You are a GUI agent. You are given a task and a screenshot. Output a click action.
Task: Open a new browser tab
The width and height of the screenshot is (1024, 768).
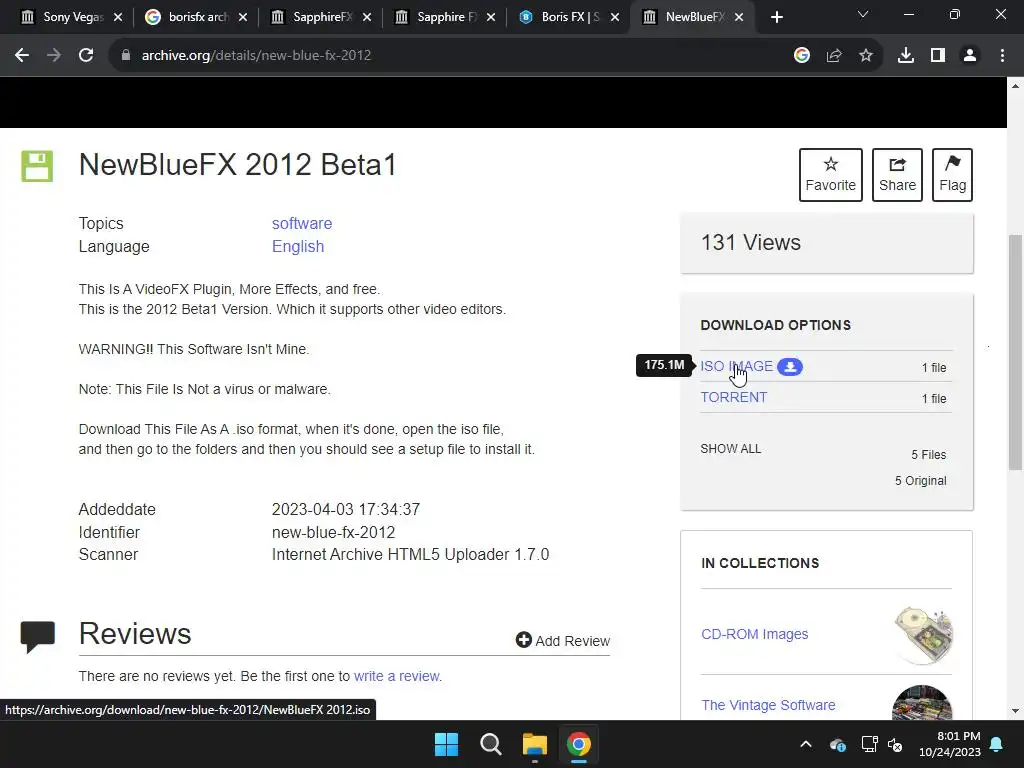click(776, 17)
